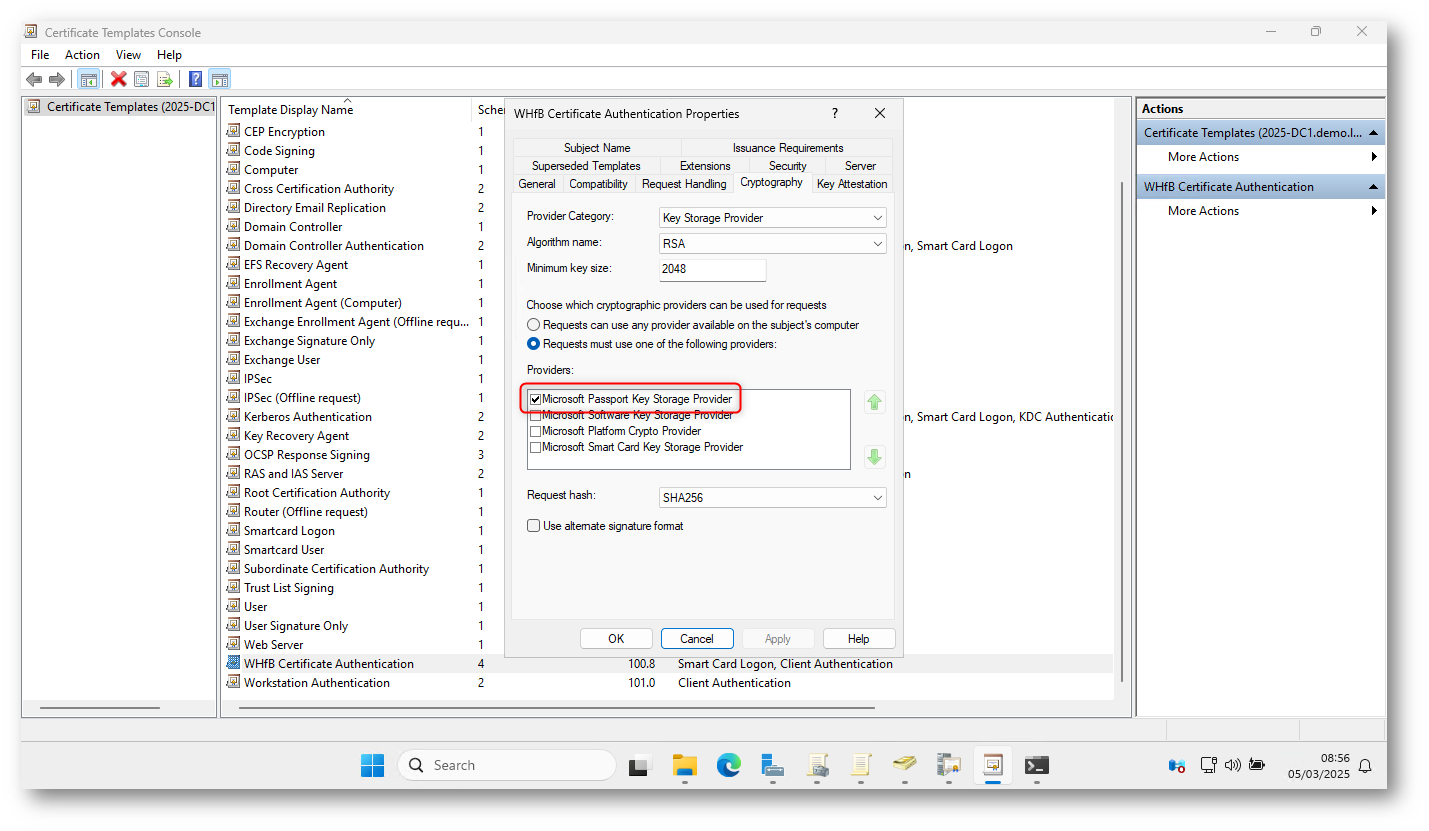Click the active Certificate Templates taskbar icon
This screenshot has width=1429, height=831.
[x=992, y=766]
